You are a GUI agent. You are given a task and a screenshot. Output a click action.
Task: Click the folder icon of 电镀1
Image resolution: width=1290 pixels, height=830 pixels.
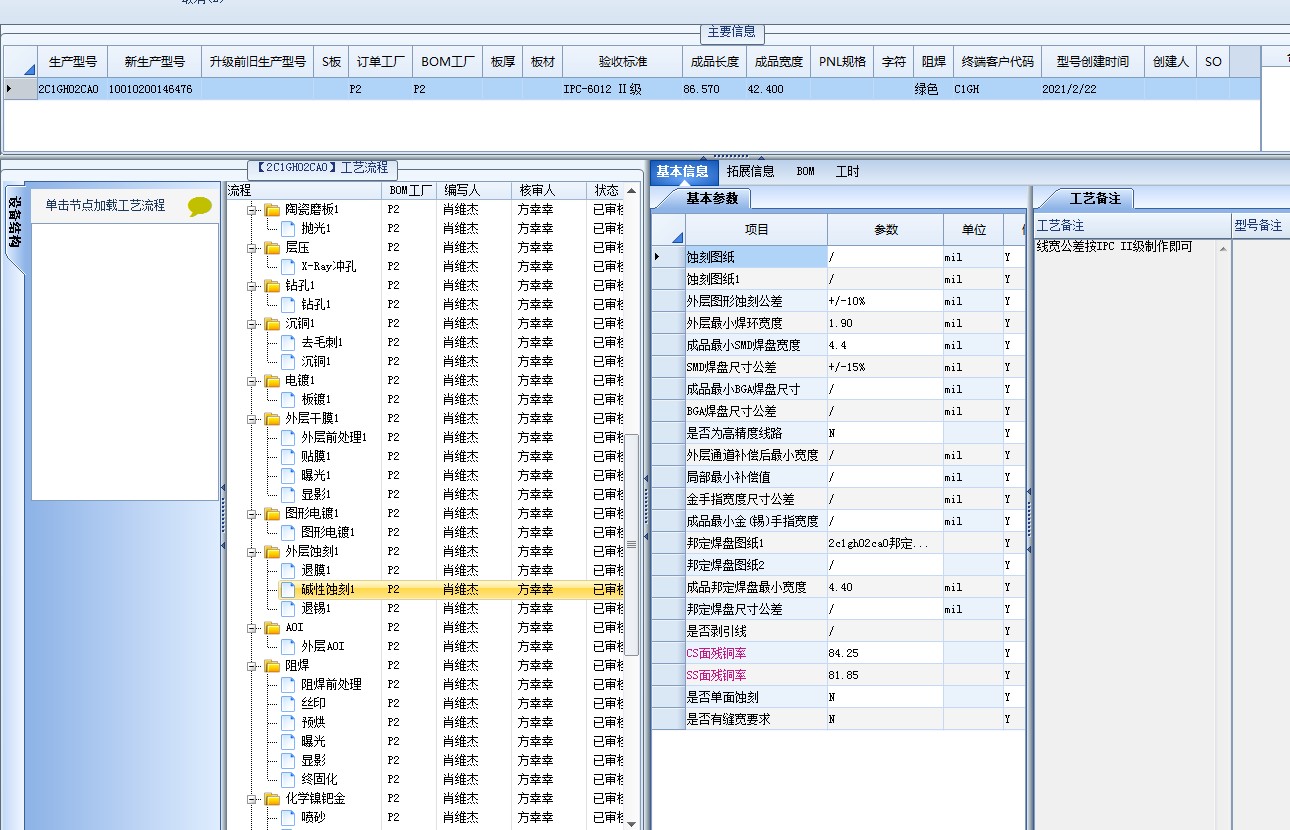272,381
